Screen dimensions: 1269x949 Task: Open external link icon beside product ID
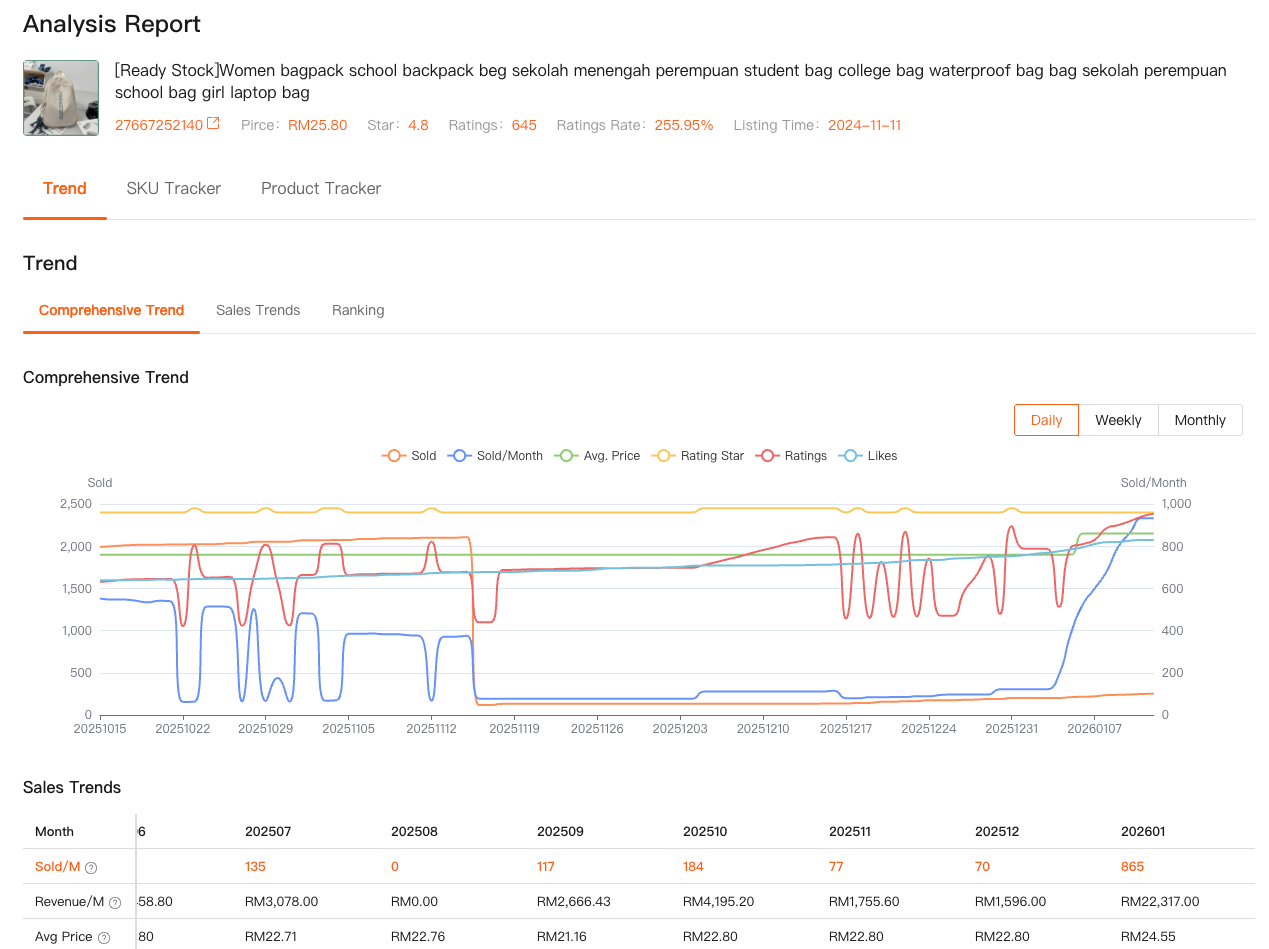(x=213, y=125)
